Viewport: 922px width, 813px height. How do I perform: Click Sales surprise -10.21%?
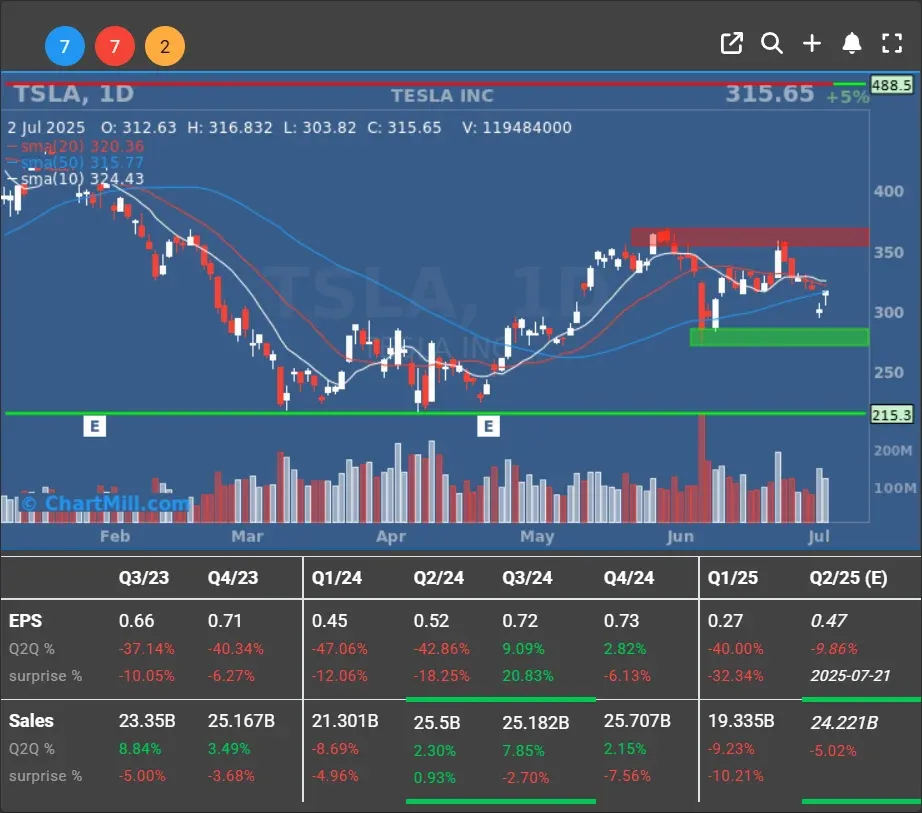tap(736, 776)
